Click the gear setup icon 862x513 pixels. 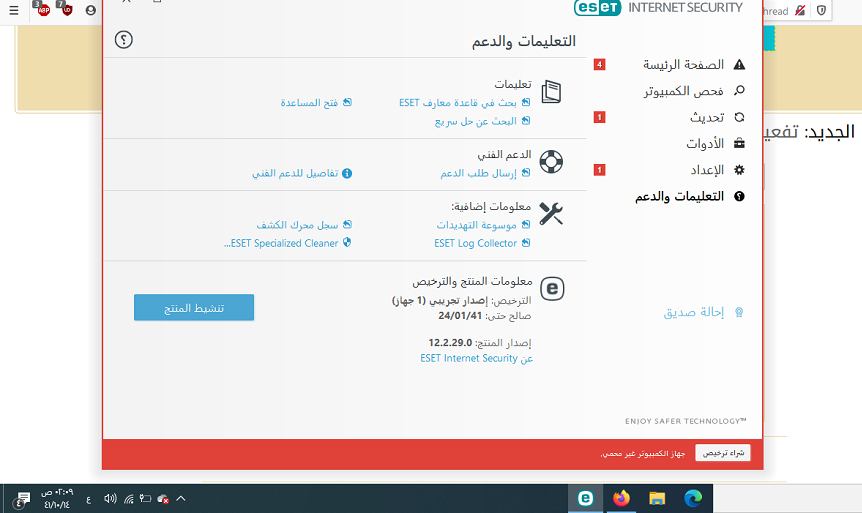point(739,170)
